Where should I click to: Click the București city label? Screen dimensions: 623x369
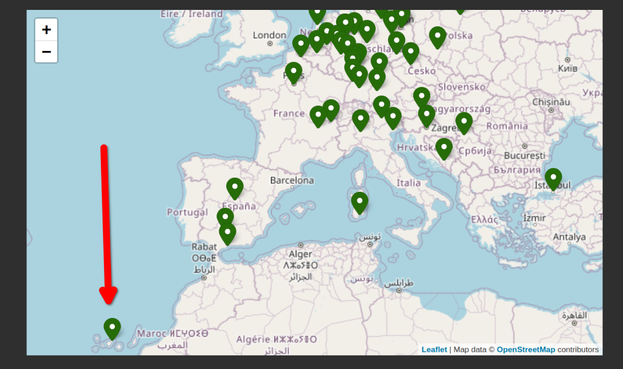[524, 156]
